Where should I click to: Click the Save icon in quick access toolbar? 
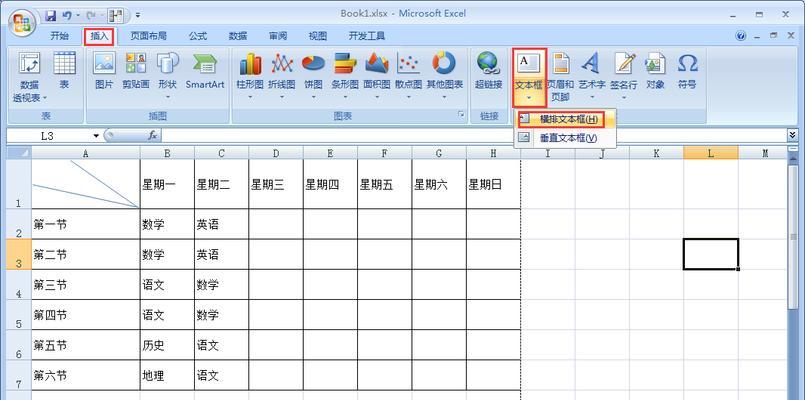tap(50, 15)
